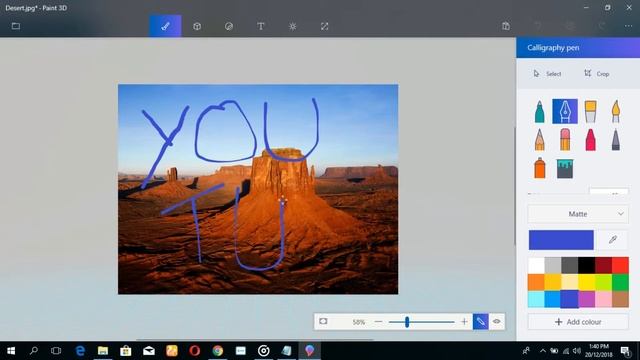This screenshot has height=360, width=640.
Task: Switch to the 3D shapes tab
Action: click(197, 26)
